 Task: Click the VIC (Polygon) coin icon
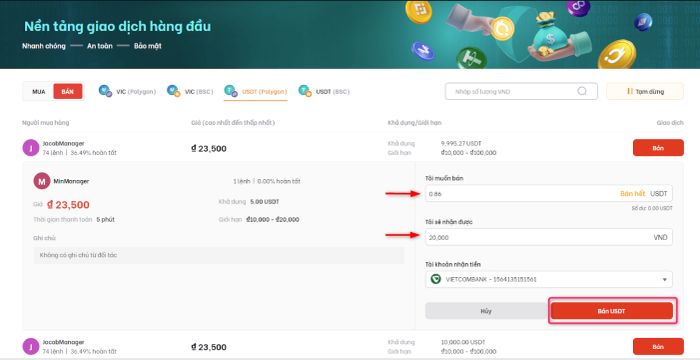[x=105, y=91]
